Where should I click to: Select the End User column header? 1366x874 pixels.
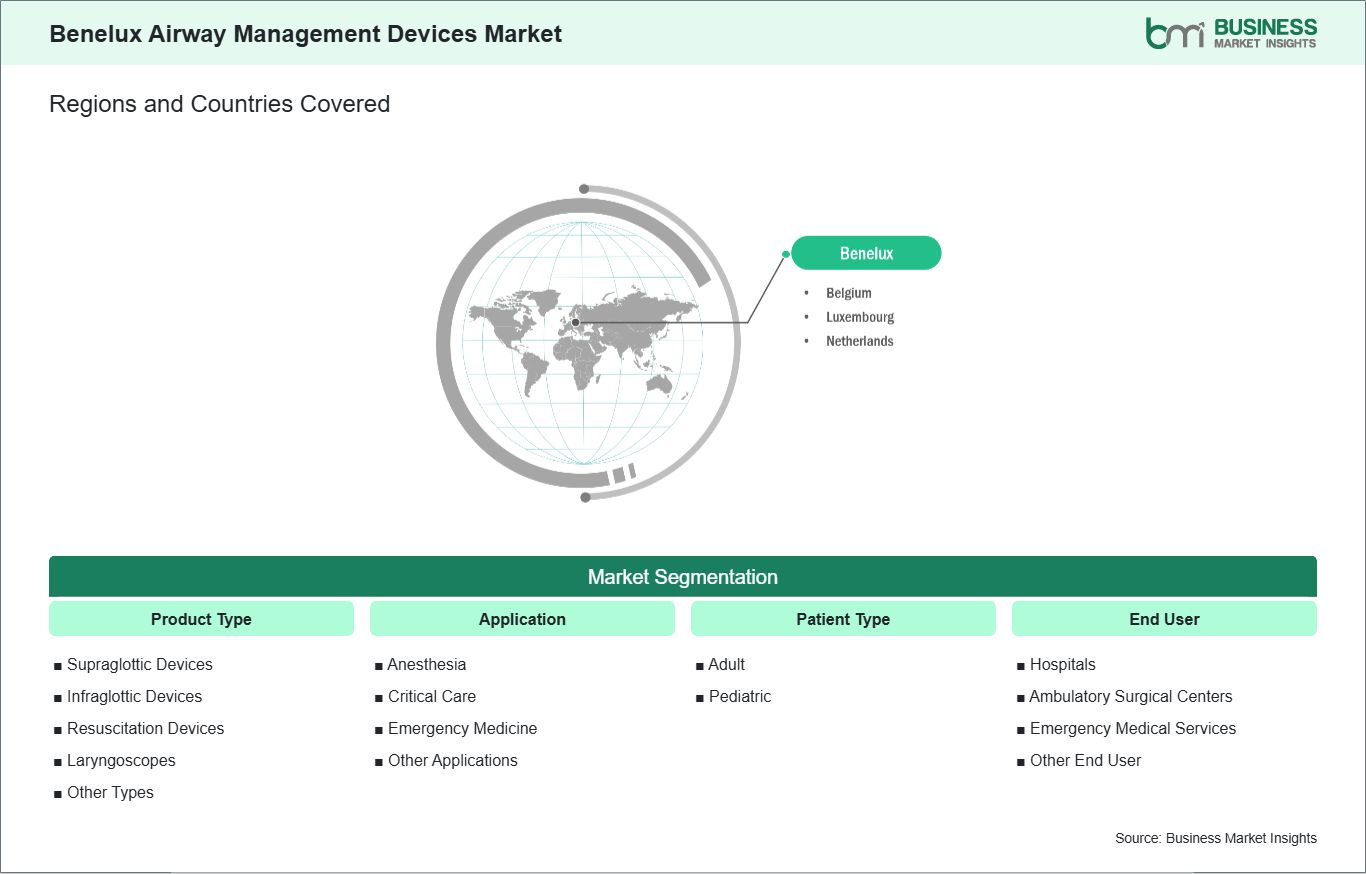click(x=1164, y=619)
